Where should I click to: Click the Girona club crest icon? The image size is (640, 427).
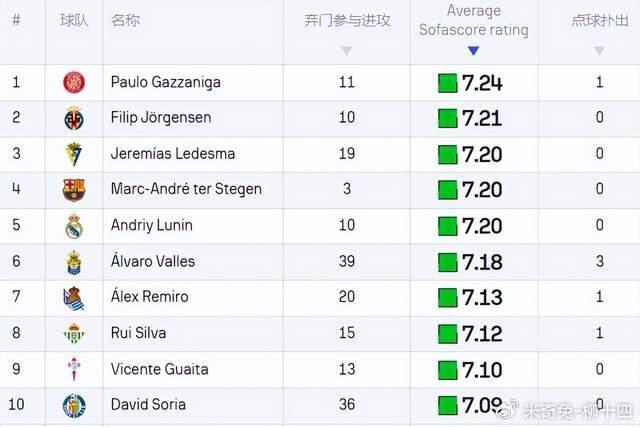pos(74,82)
